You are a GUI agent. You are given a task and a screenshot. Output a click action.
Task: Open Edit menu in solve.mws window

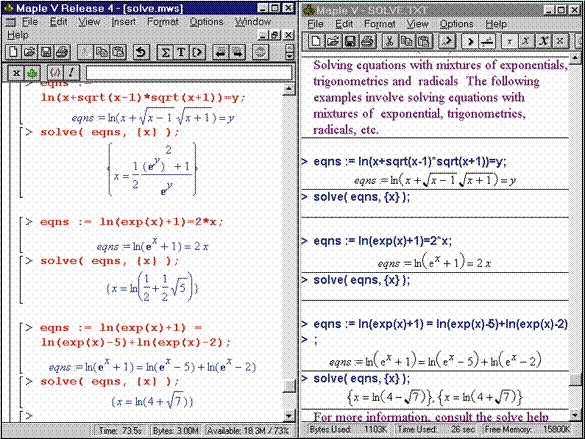59,22
